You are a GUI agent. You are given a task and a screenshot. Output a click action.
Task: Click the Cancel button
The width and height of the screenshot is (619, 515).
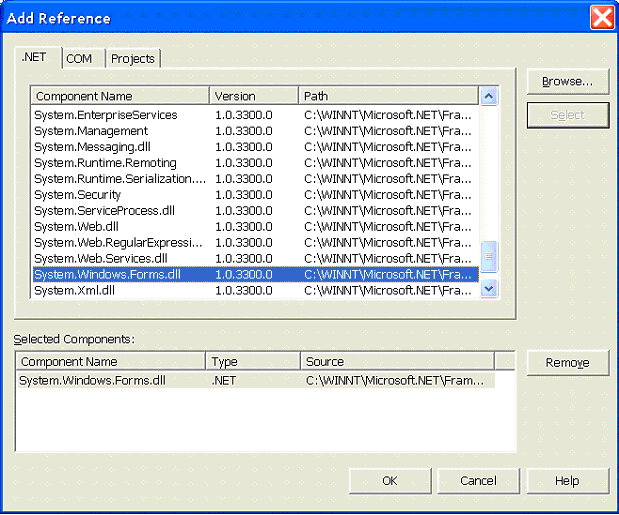click(478, 481)
